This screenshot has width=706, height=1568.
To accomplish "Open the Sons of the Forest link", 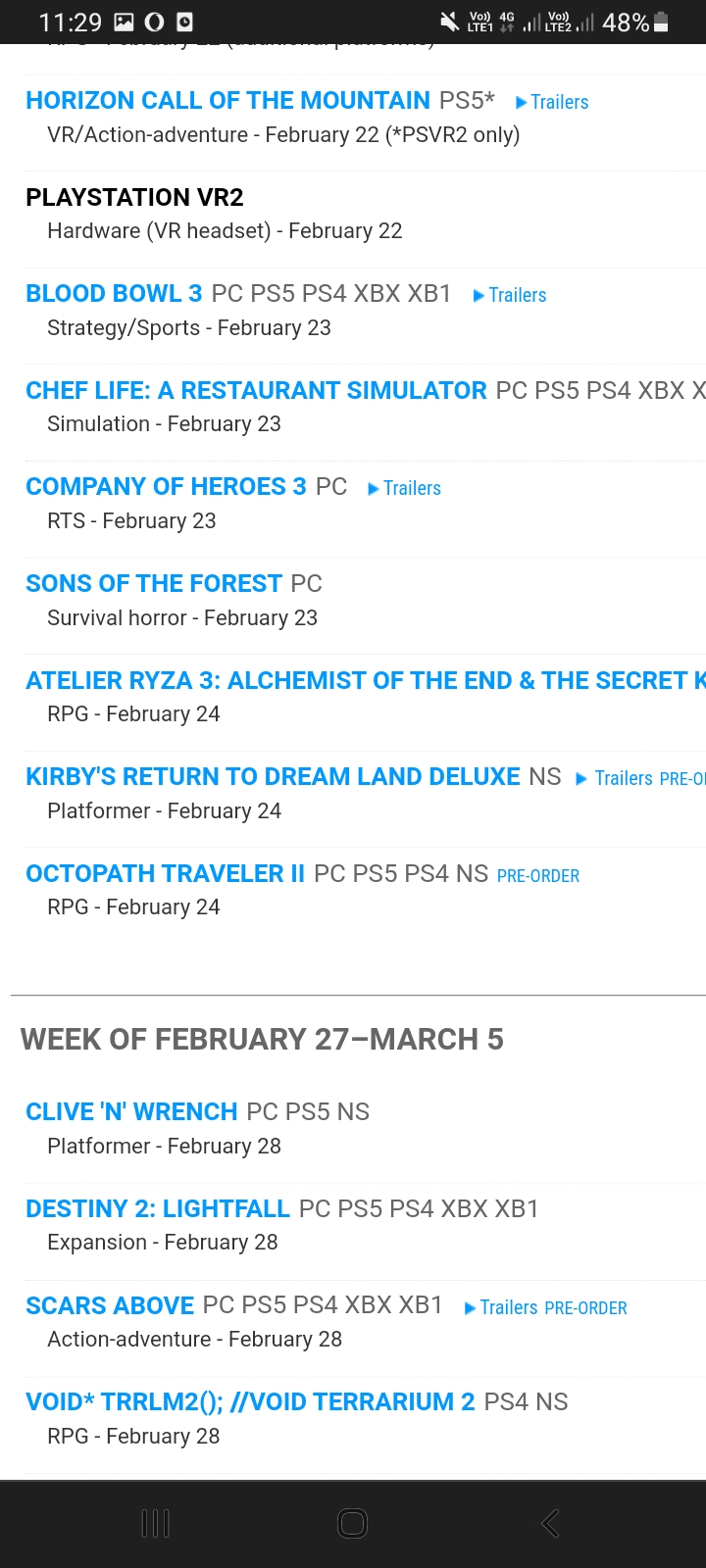I will coord(154,583).
